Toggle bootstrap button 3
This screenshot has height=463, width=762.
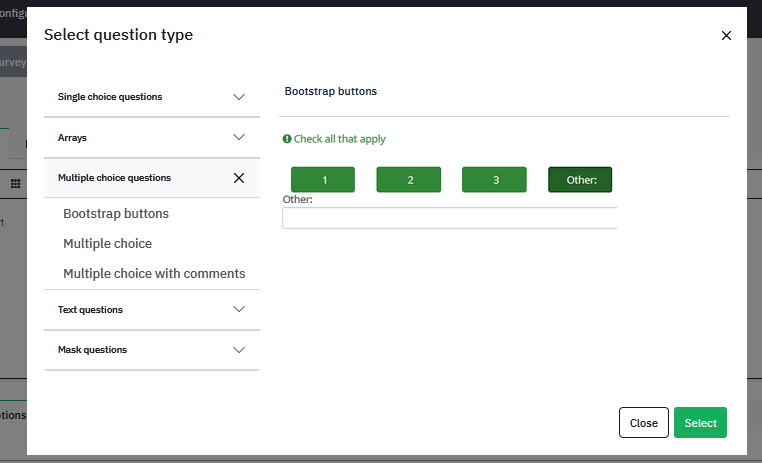pyautogui.click(x=494, y=180)
